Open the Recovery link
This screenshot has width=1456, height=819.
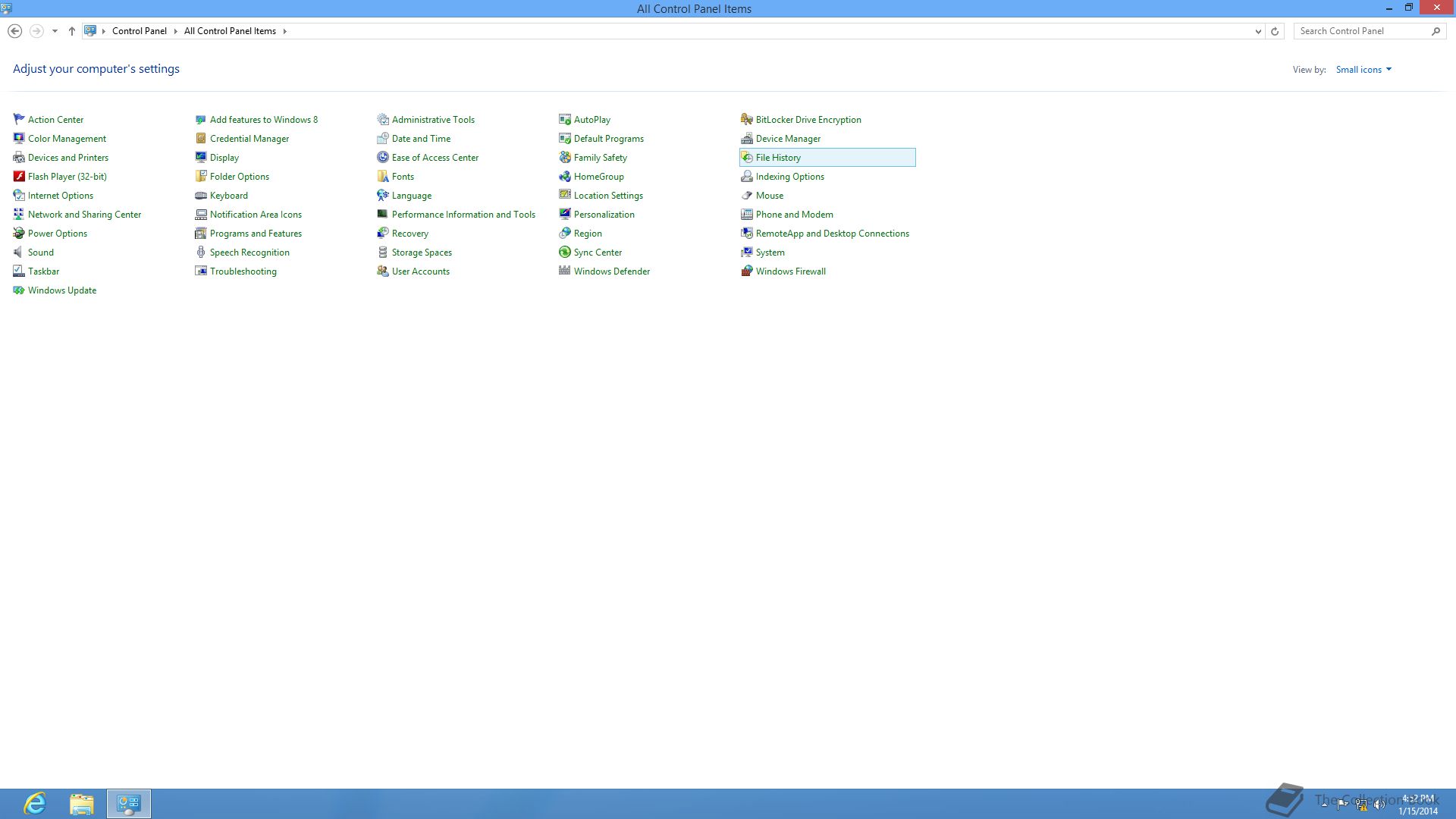point(410,234)
